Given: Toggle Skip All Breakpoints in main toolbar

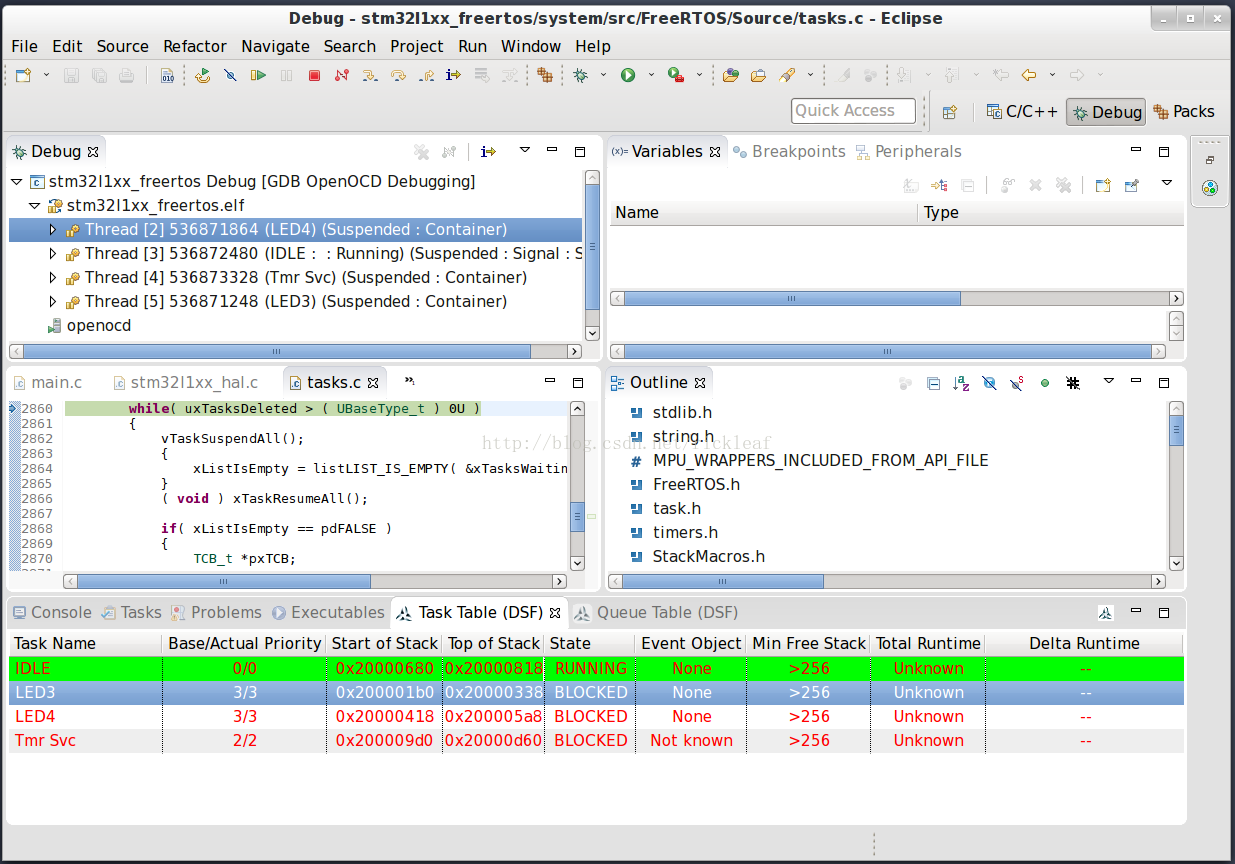Looking at the screenshot, I should pyautogui.click(x=230, y=75).
